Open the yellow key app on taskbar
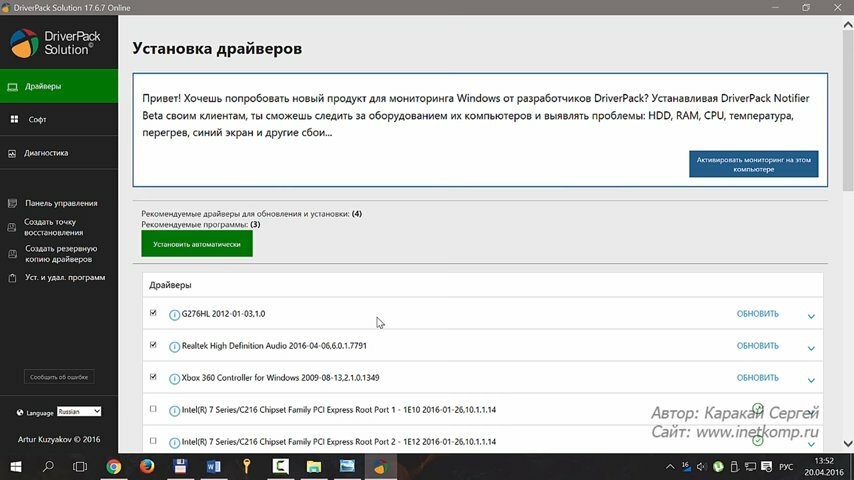 [x=247, y=466]
